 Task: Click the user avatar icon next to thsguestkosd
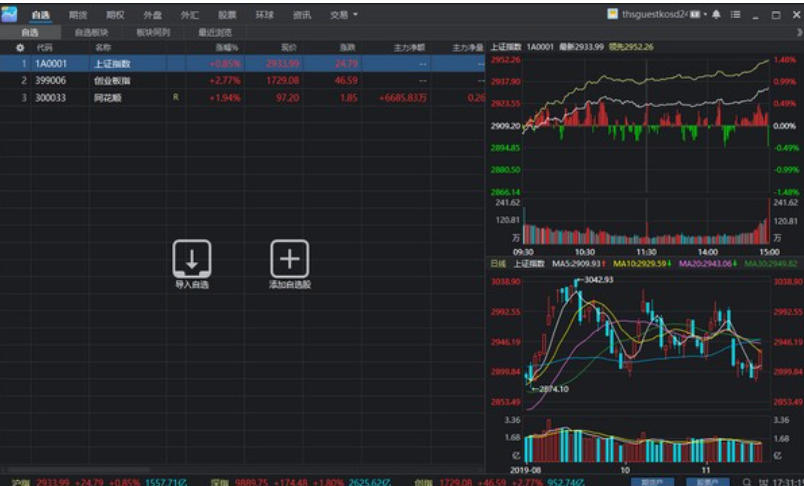point(612,14)
